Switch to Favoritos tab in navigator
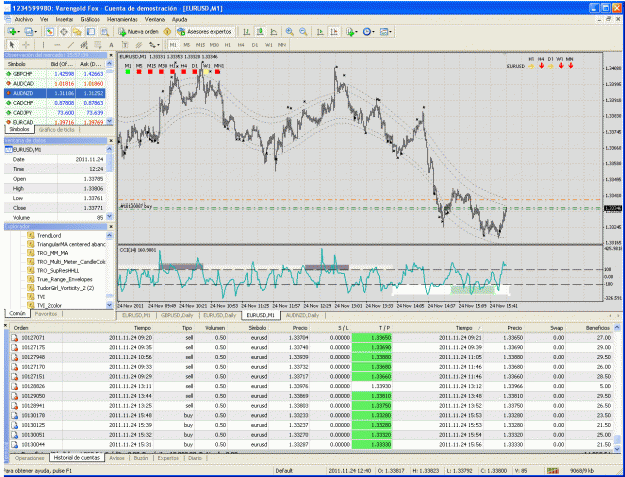The height and width of the screenshot is (477, 625). click(46, 314)
